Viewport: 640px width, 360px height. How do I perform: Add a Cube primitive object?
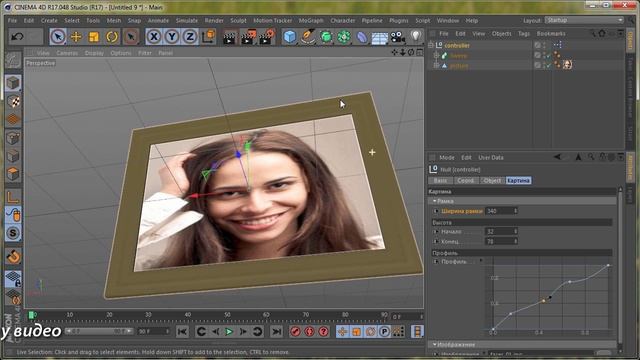click(x=289, y=37)
